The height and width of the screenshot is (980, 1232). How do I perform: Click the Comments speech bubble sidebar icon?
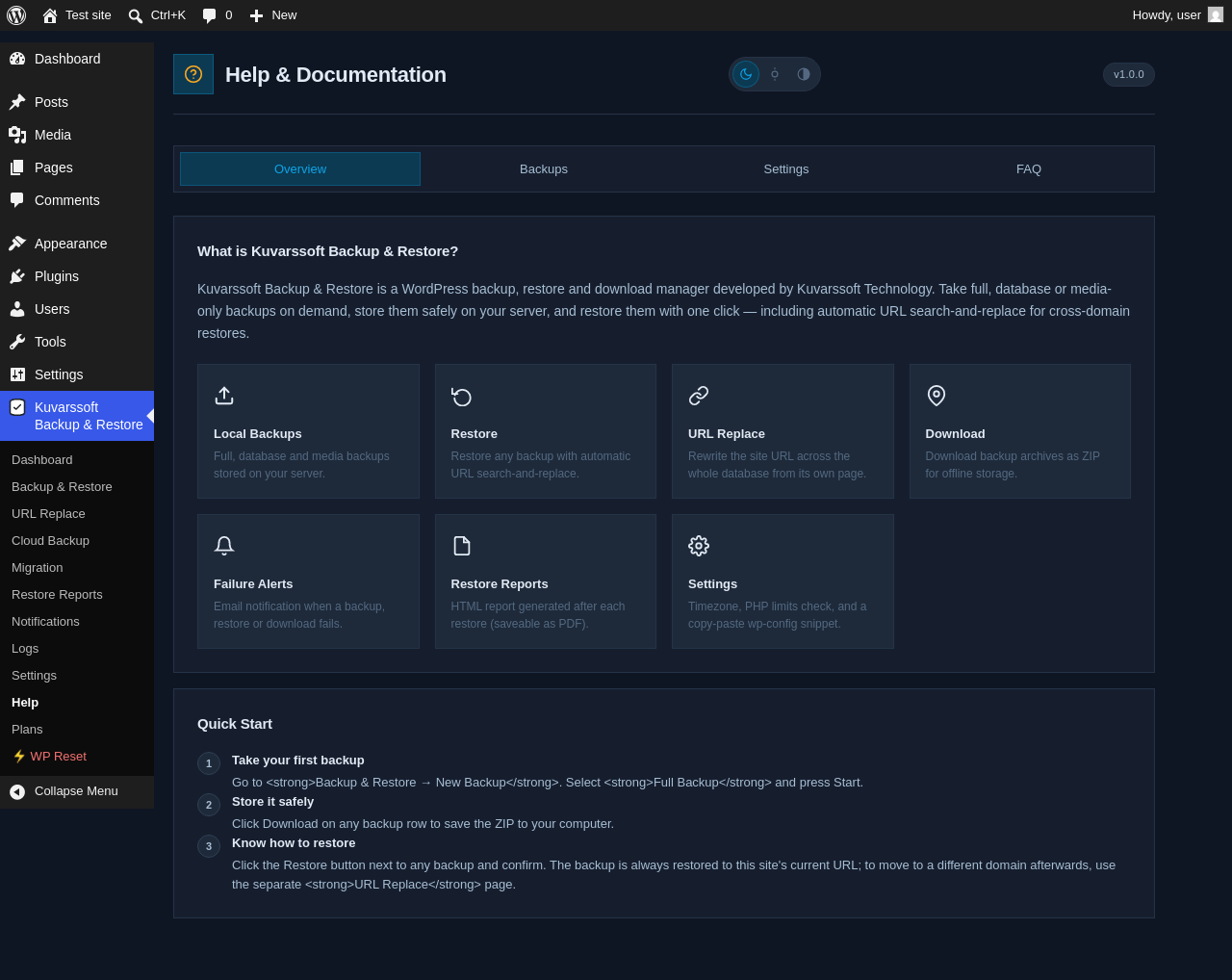pos(17,200)
